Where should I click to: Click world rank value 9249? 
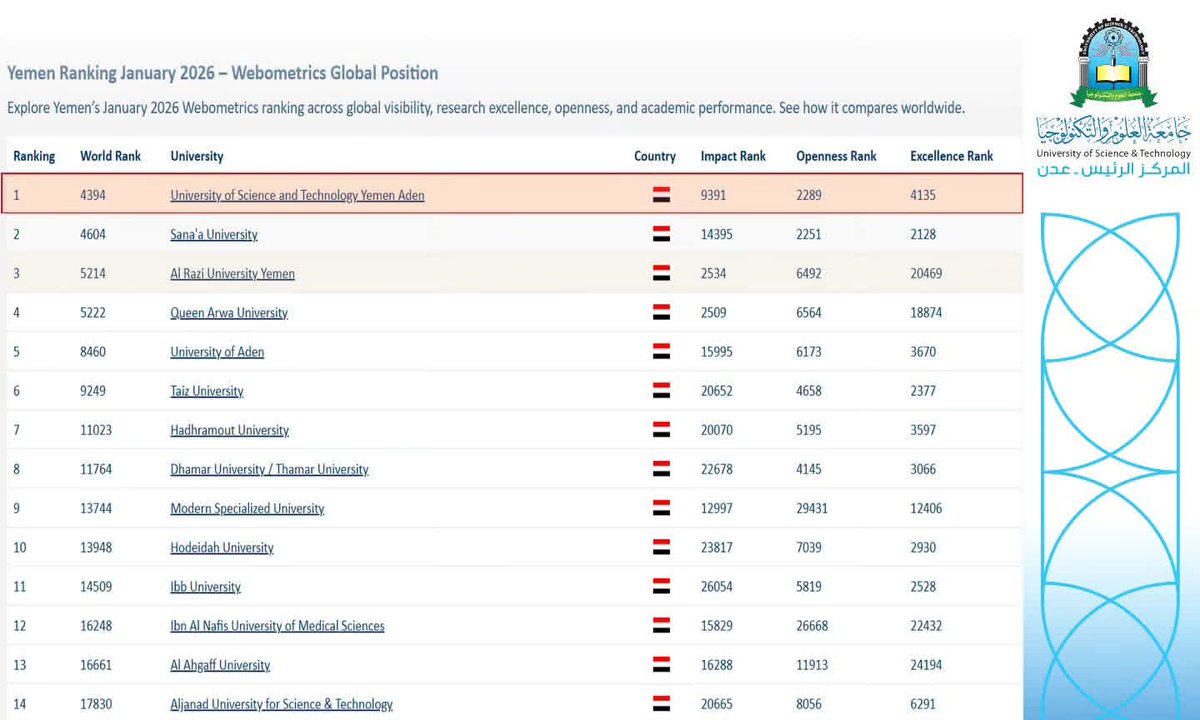[93, 391]
